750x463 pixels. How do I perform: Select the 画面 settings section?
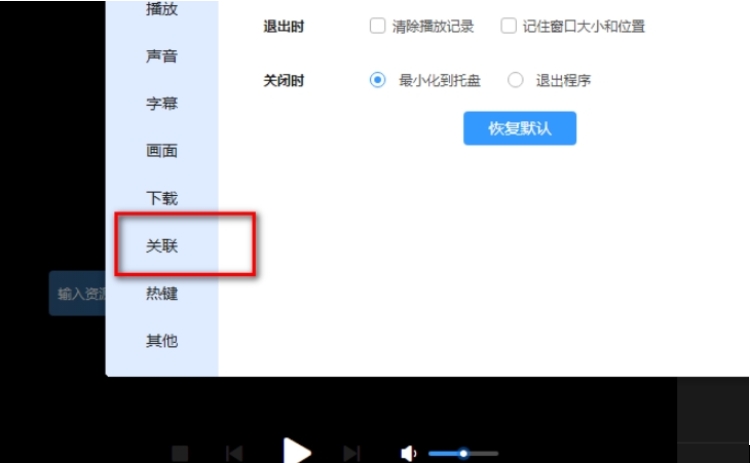click(x=162, y=151)
